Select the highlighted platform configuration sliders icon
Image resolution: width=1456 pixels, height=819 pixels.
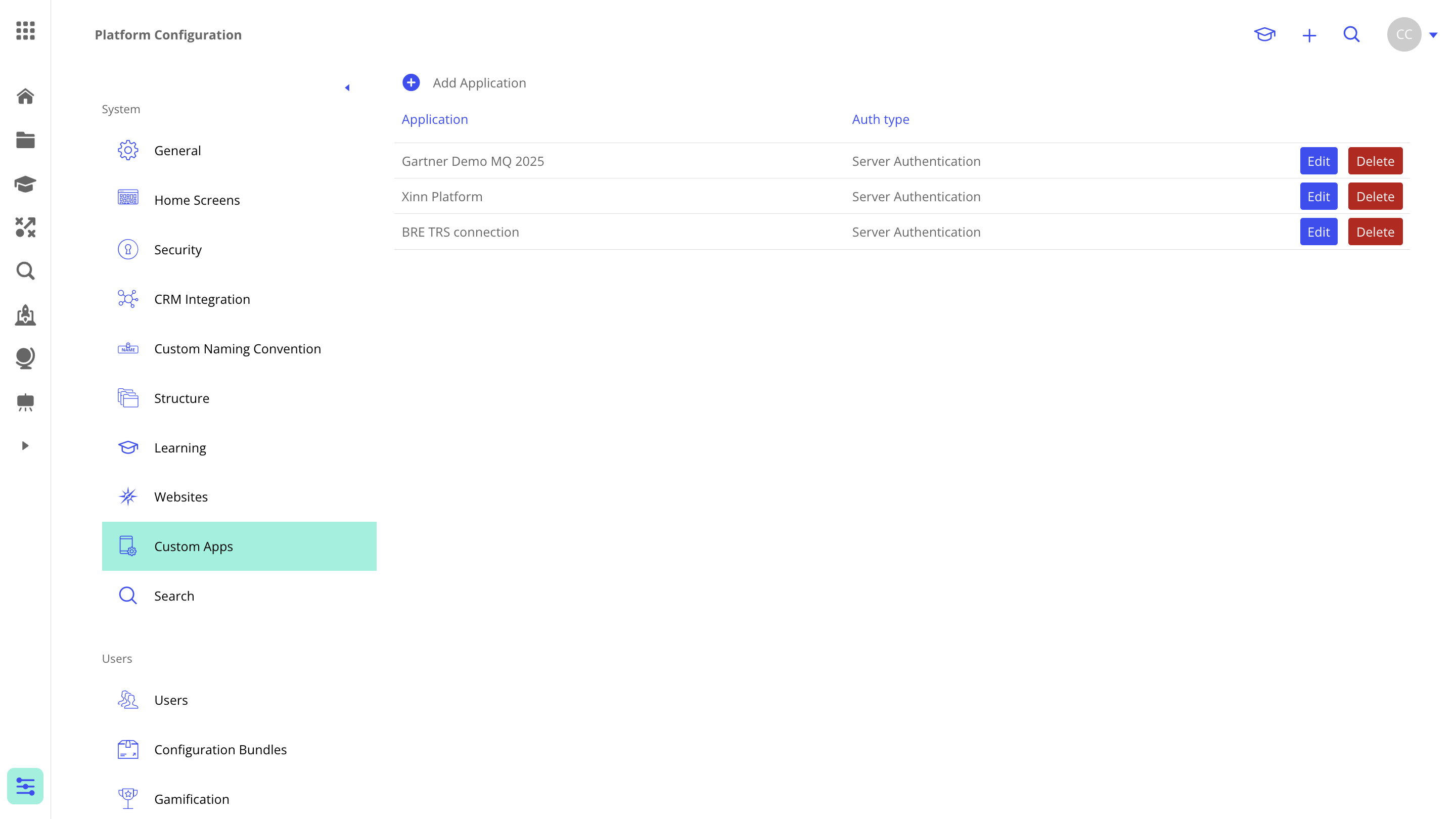click(x=25, y=786)
